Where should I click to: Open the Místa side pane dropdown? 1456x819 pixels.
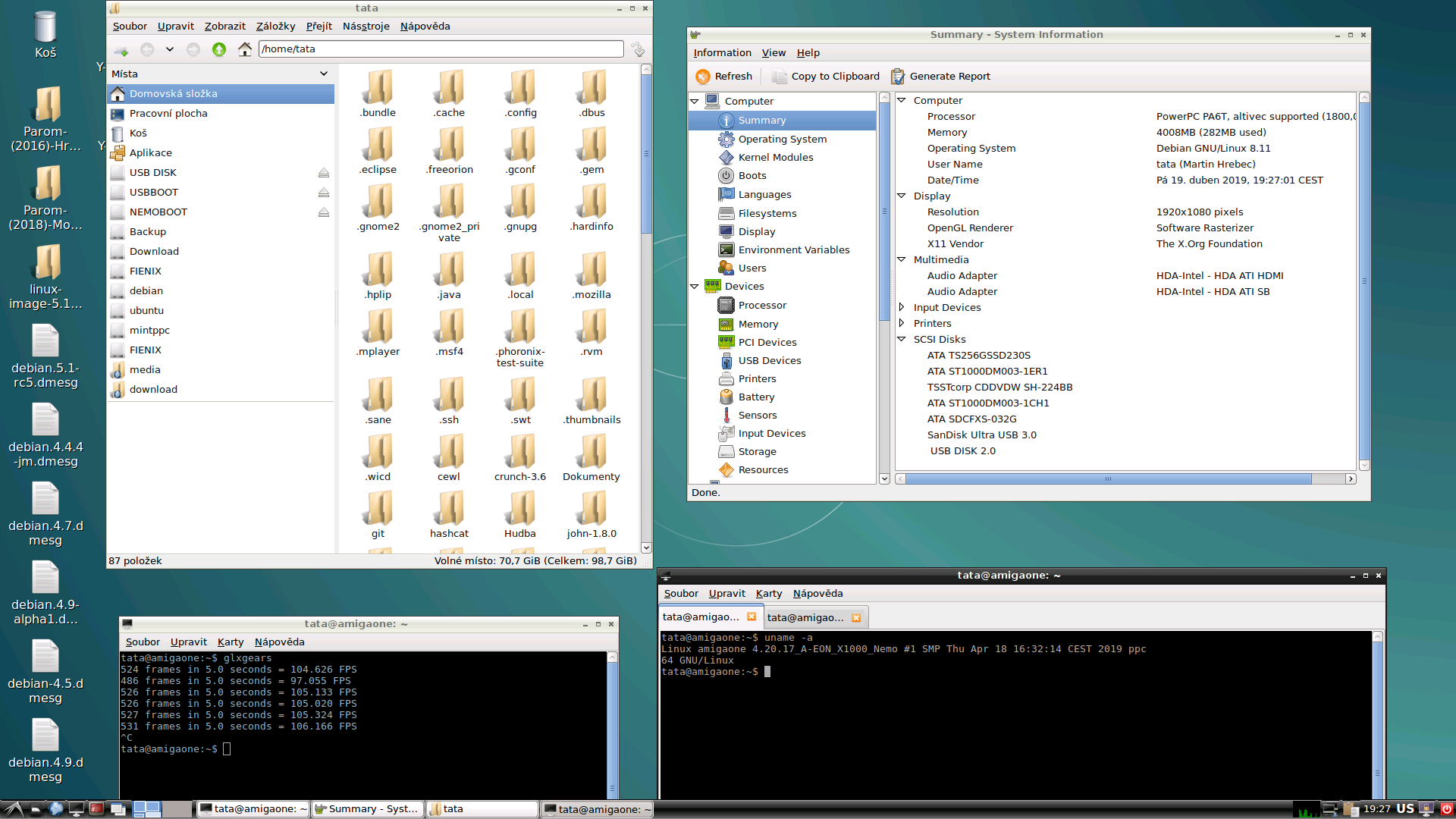coord(324,74)
